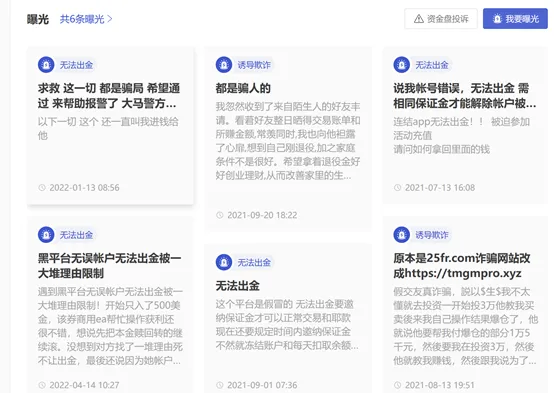Select 无法出金 tag on 求救 card
Screen dimensions: 554x393
pos(76,65)
